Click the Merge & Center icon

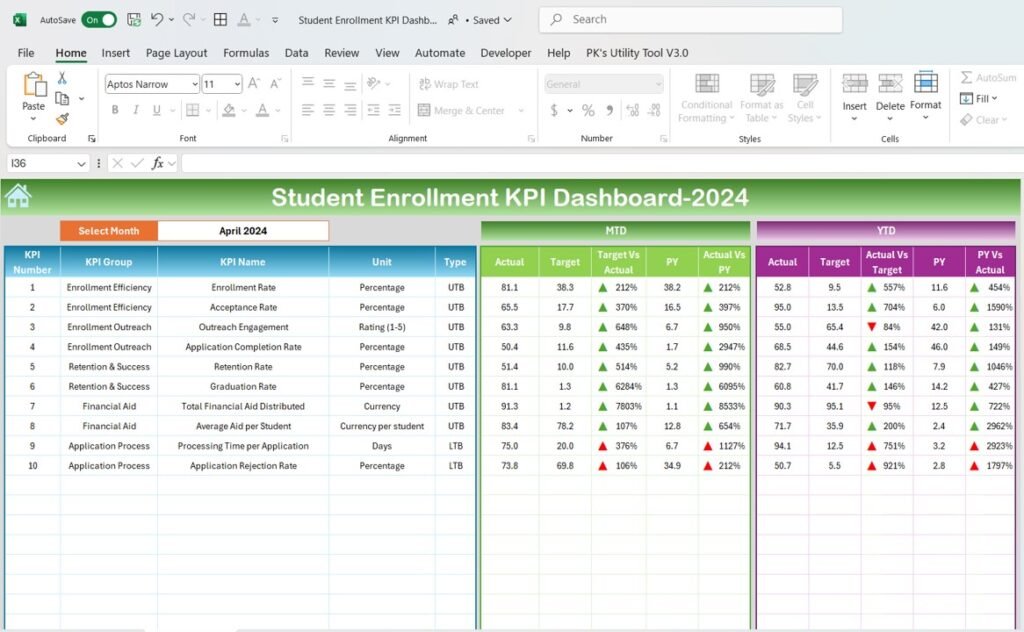tap(465, 110)
